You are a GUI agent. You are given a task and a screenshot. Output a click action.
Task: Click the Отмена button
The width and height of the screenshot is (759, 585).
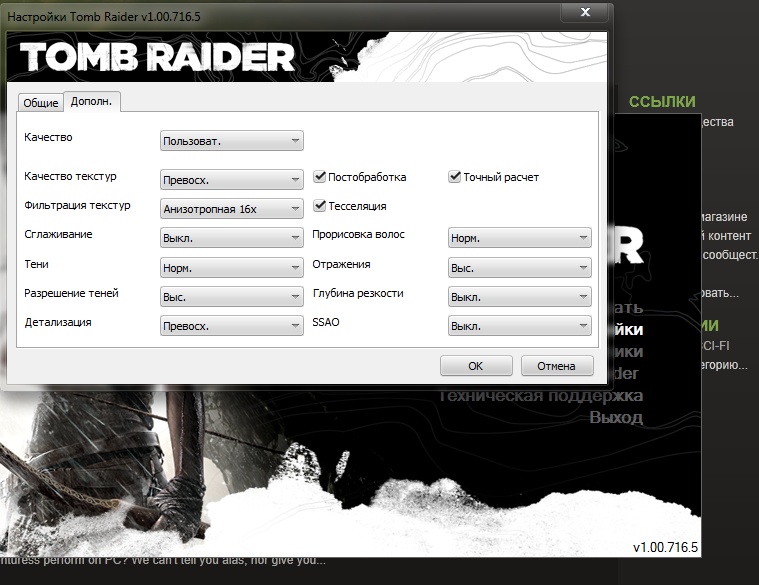[x=557, y=366]
